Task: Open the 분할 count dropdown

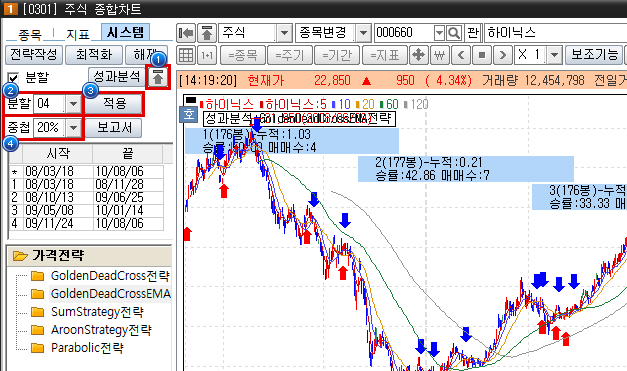Action: (x=73, y=104)
